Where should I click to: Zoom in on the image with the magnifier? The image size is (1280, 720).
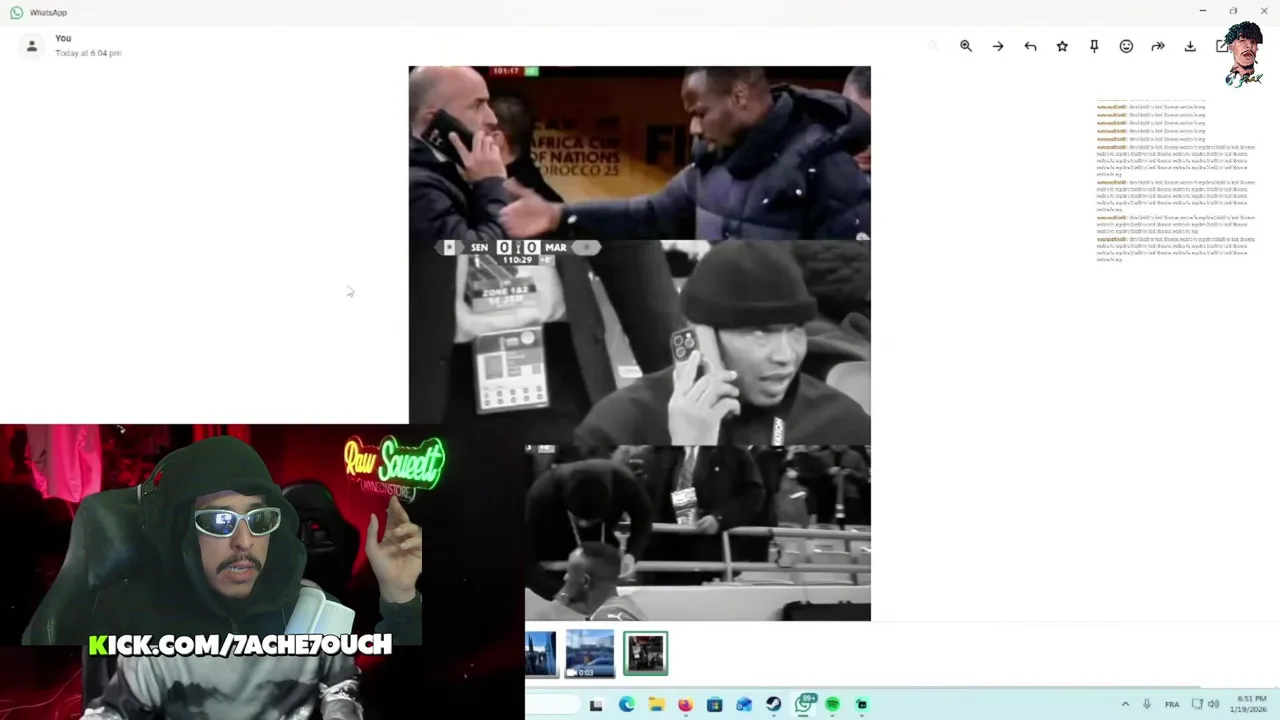tap(966, 46)
